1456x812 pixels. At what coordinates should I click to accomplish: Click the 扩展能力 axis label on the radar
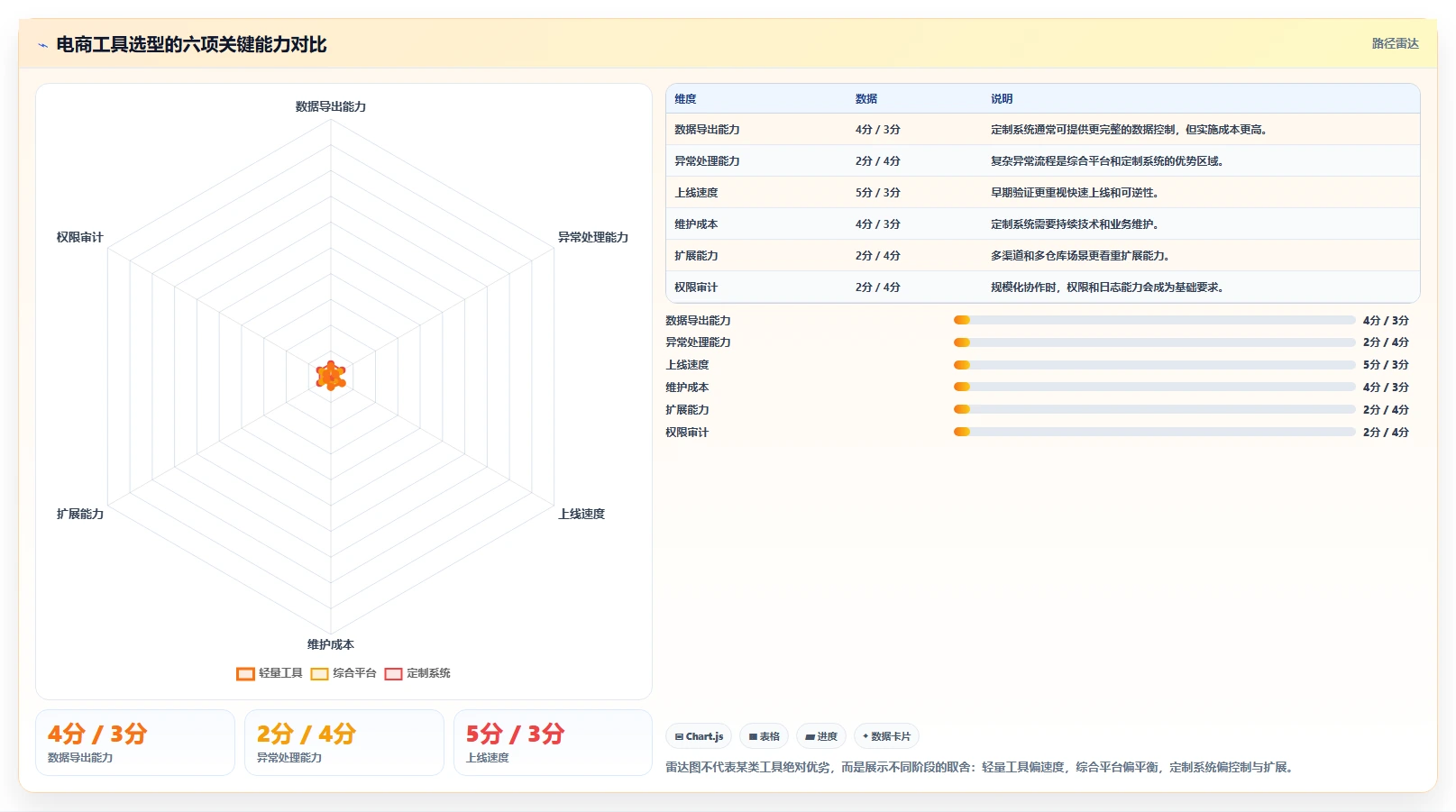click(80, 514)
